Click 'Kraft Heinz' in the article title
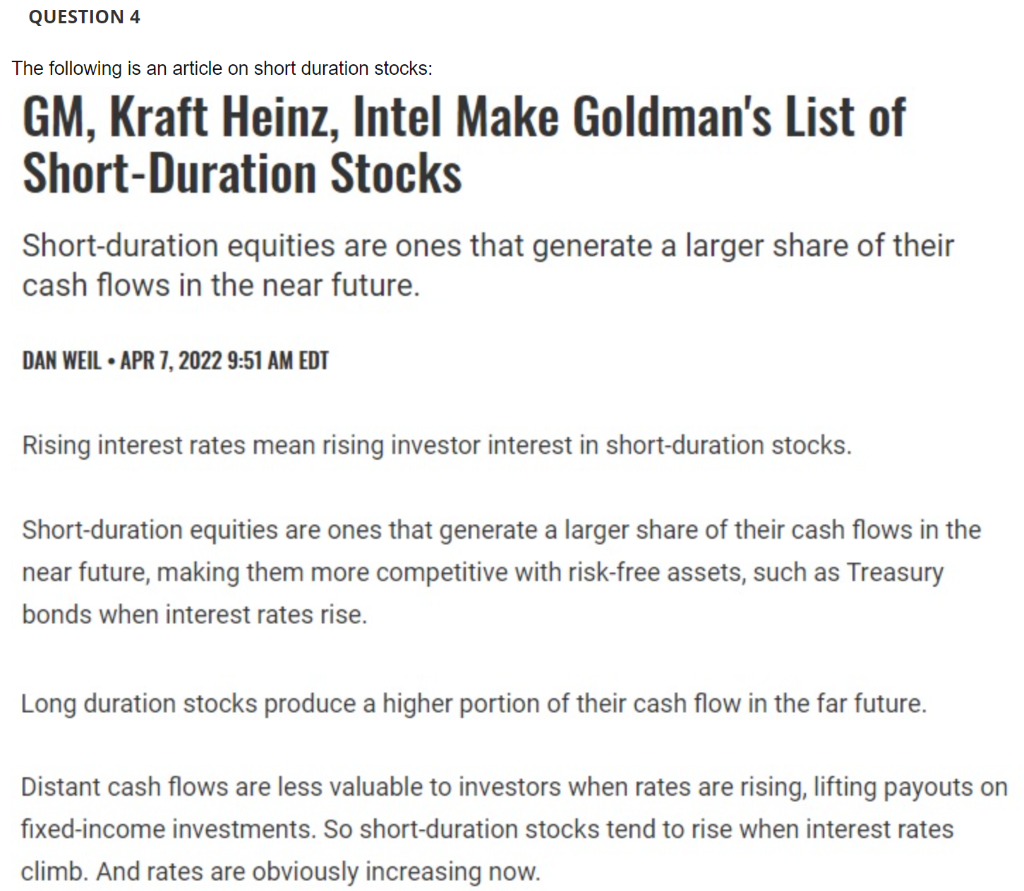This screenshot has height=891, width=1024. [225, 118]
